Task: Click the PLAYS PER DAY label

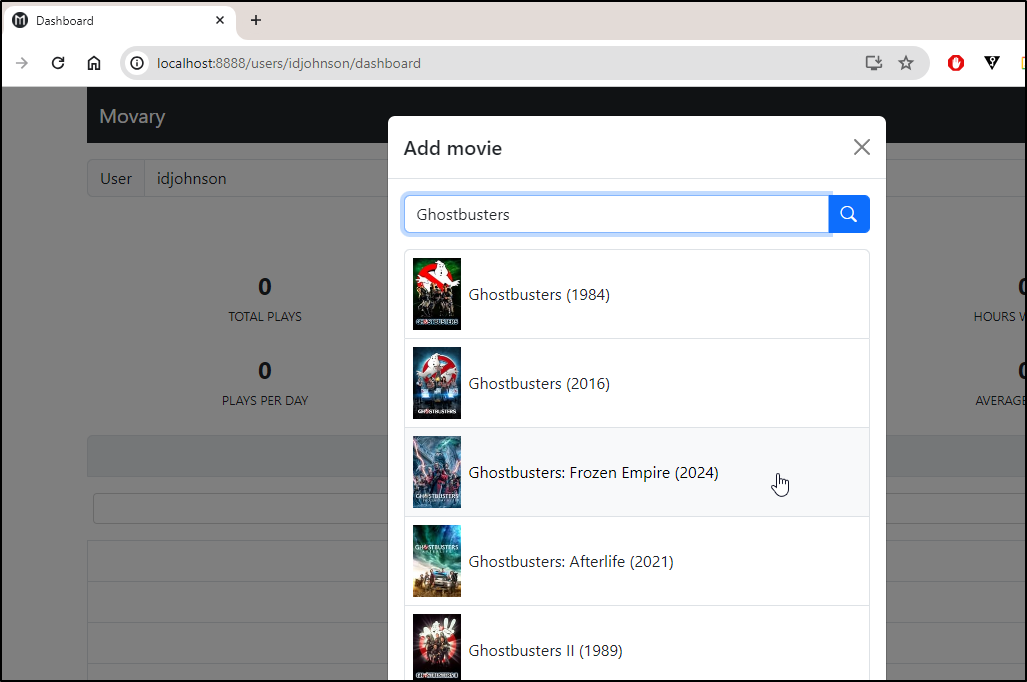Action: [265, 400]
